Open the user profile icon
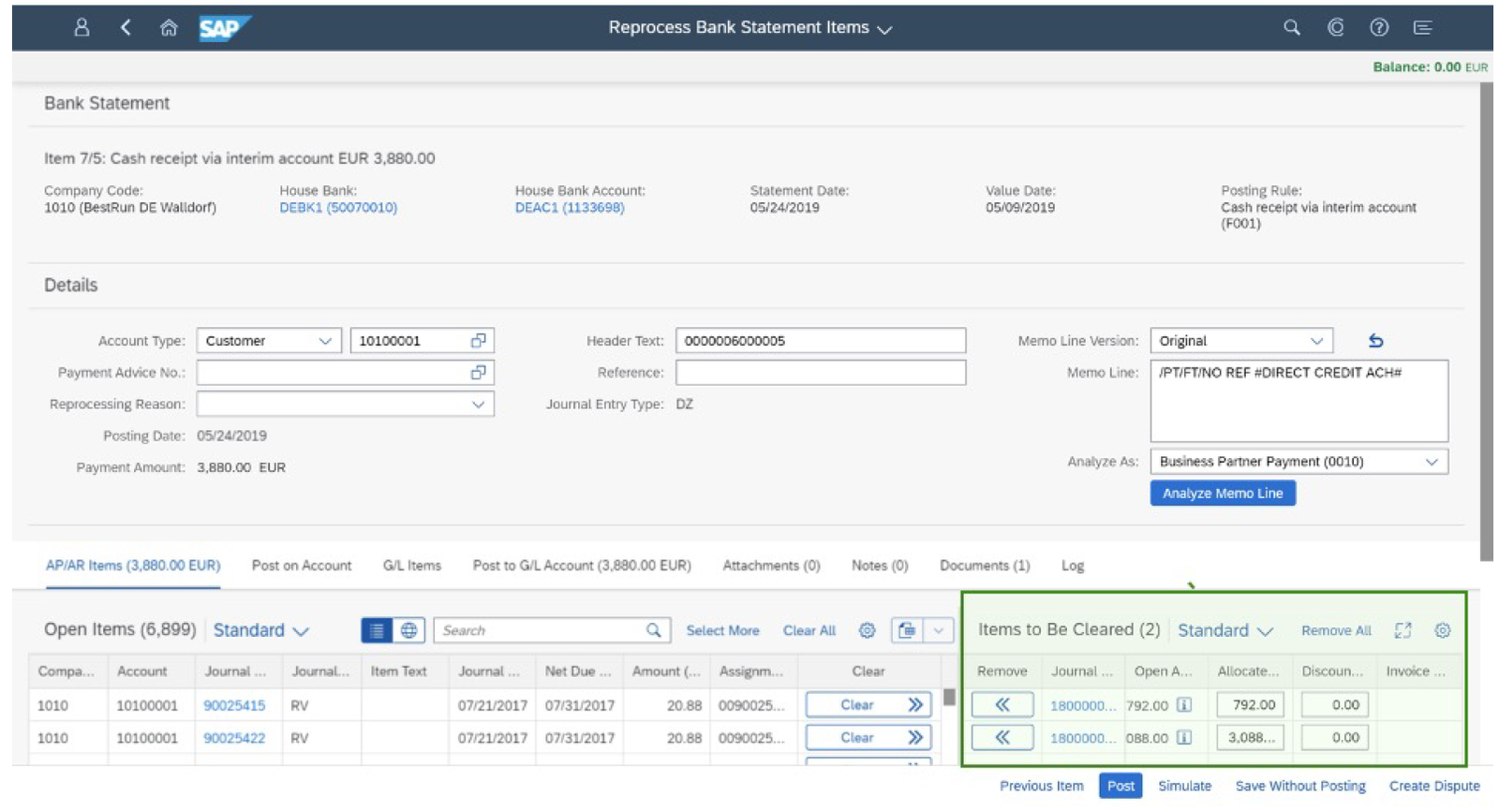The width and height of the screenshot is (1499, 812). 82,27
